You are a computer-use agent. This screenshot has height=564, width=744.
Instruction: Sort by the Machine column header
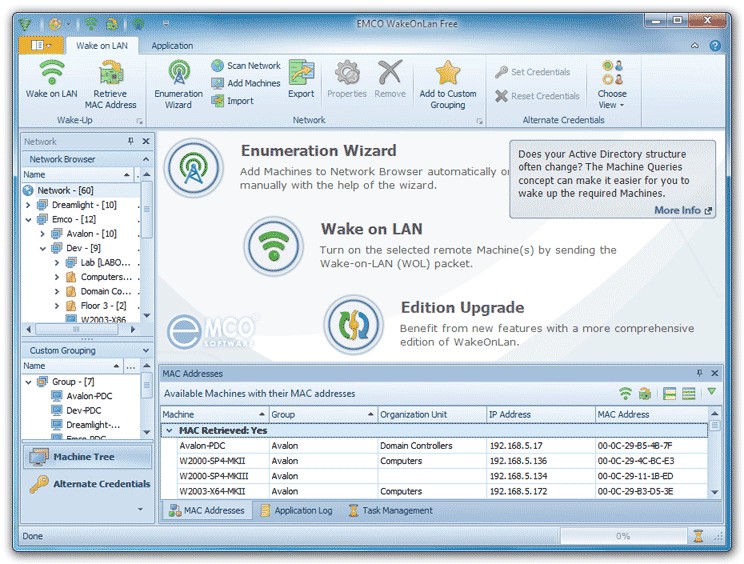(x=215, y=414)
